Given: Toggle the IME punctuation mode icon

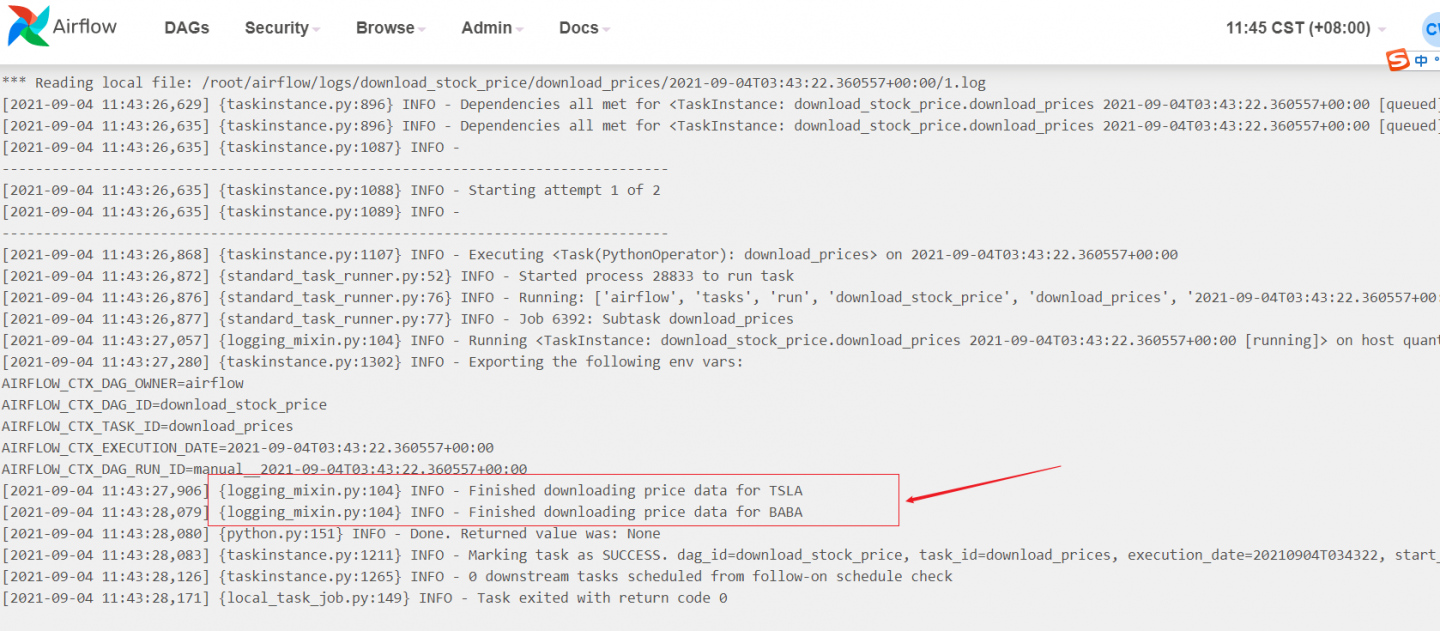Looking at the screenshot, I should pyautogui.click(x=1436, y=61).
